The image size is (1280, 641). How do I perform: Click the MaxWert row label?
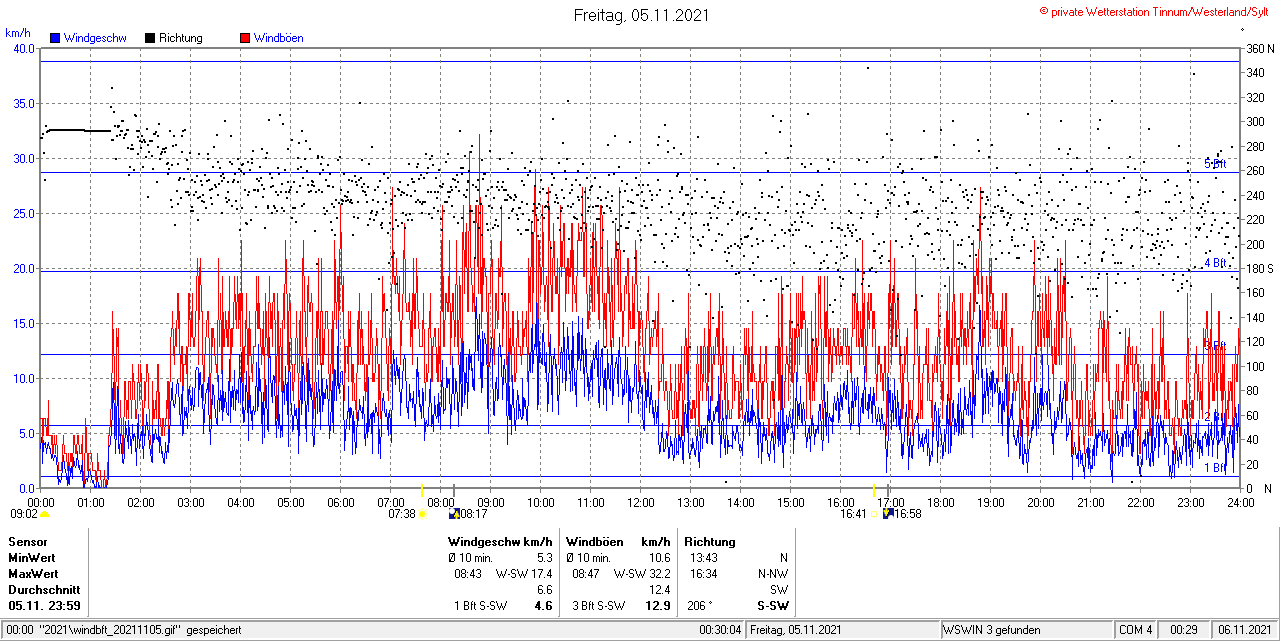pyautogui.click(x=33, y=573)
